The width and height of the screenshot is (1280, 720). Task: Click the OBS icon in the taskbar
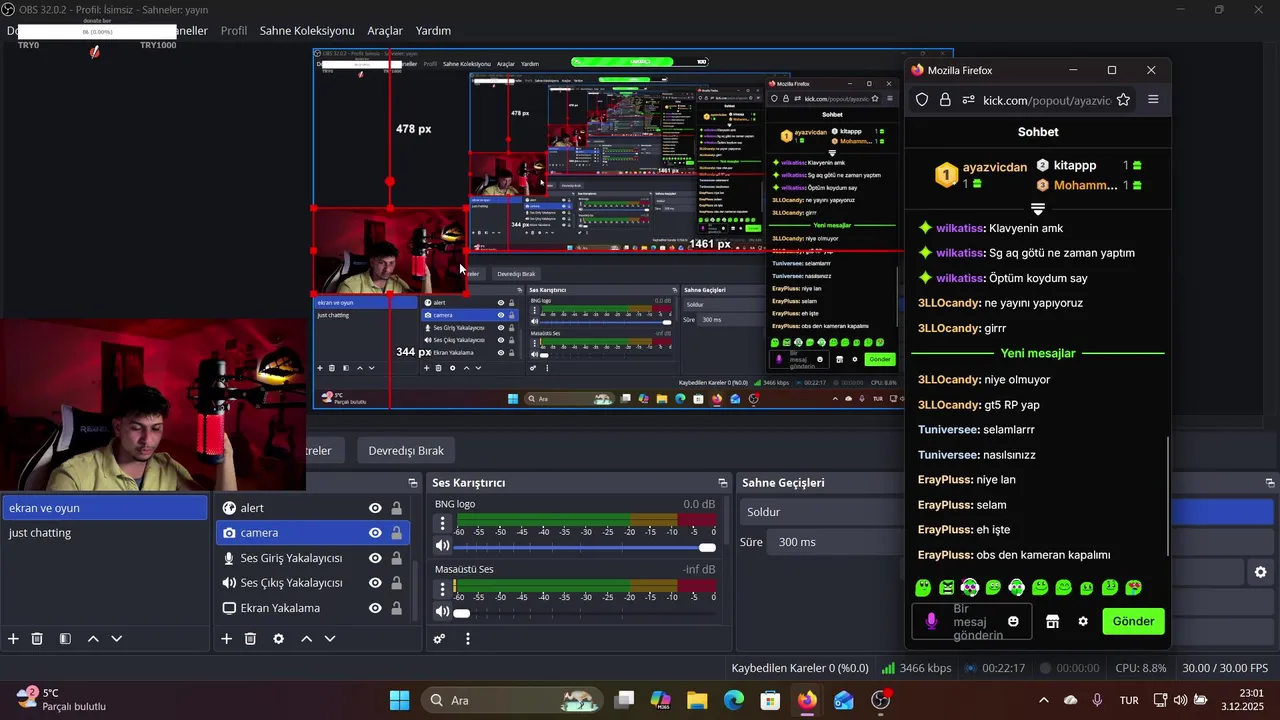(x=881, y=700)
